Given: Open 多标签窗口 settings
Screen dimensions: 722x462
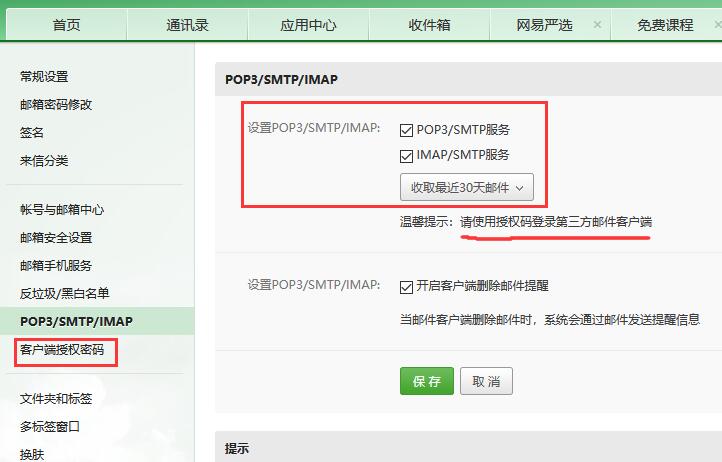Looking at the screenshot, I should point(50,427).
